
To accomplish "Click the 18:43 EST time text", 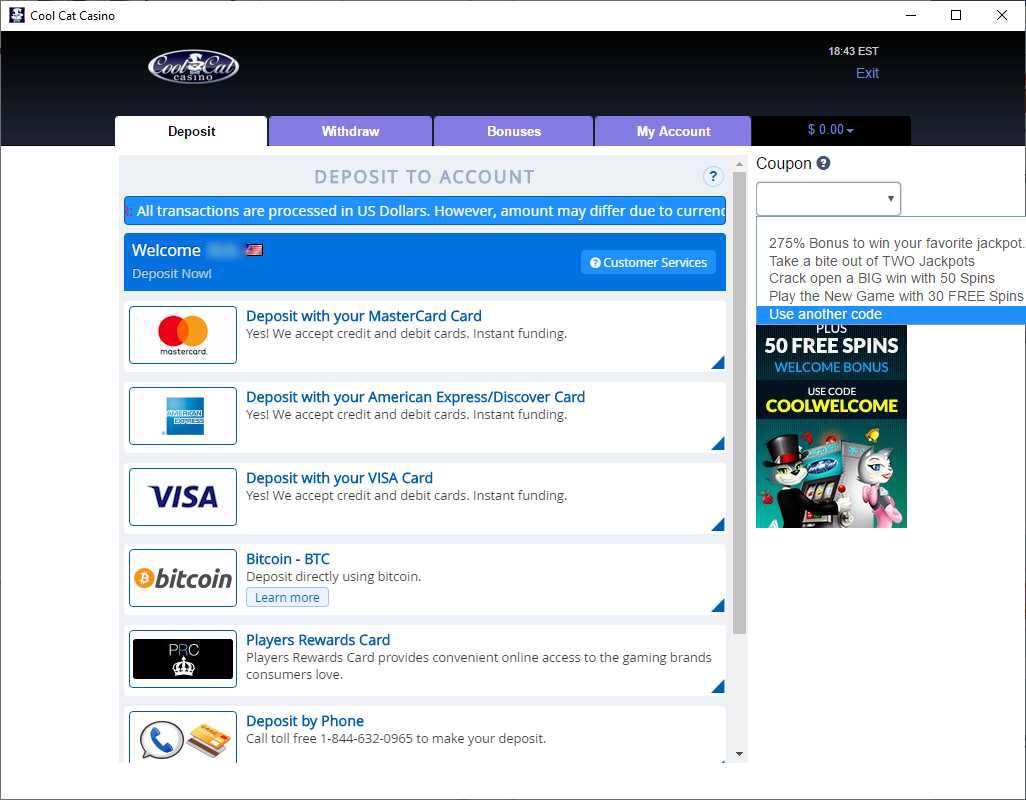I will point(853,51).
